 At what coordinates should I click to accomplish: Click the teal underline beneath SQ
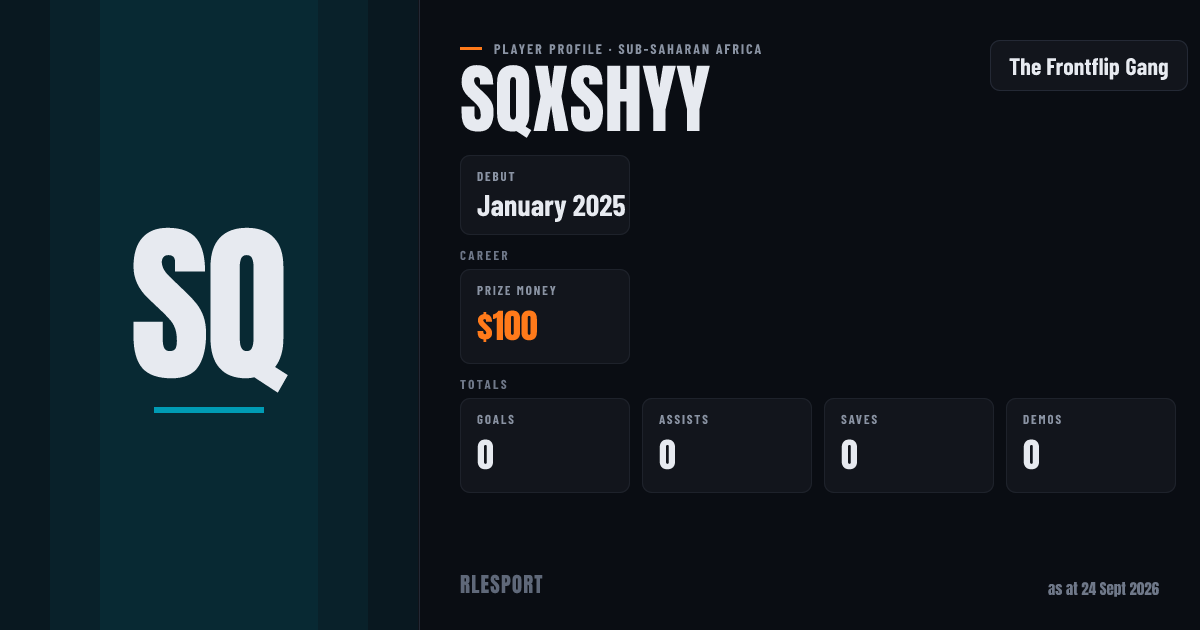tap(209, 410)
